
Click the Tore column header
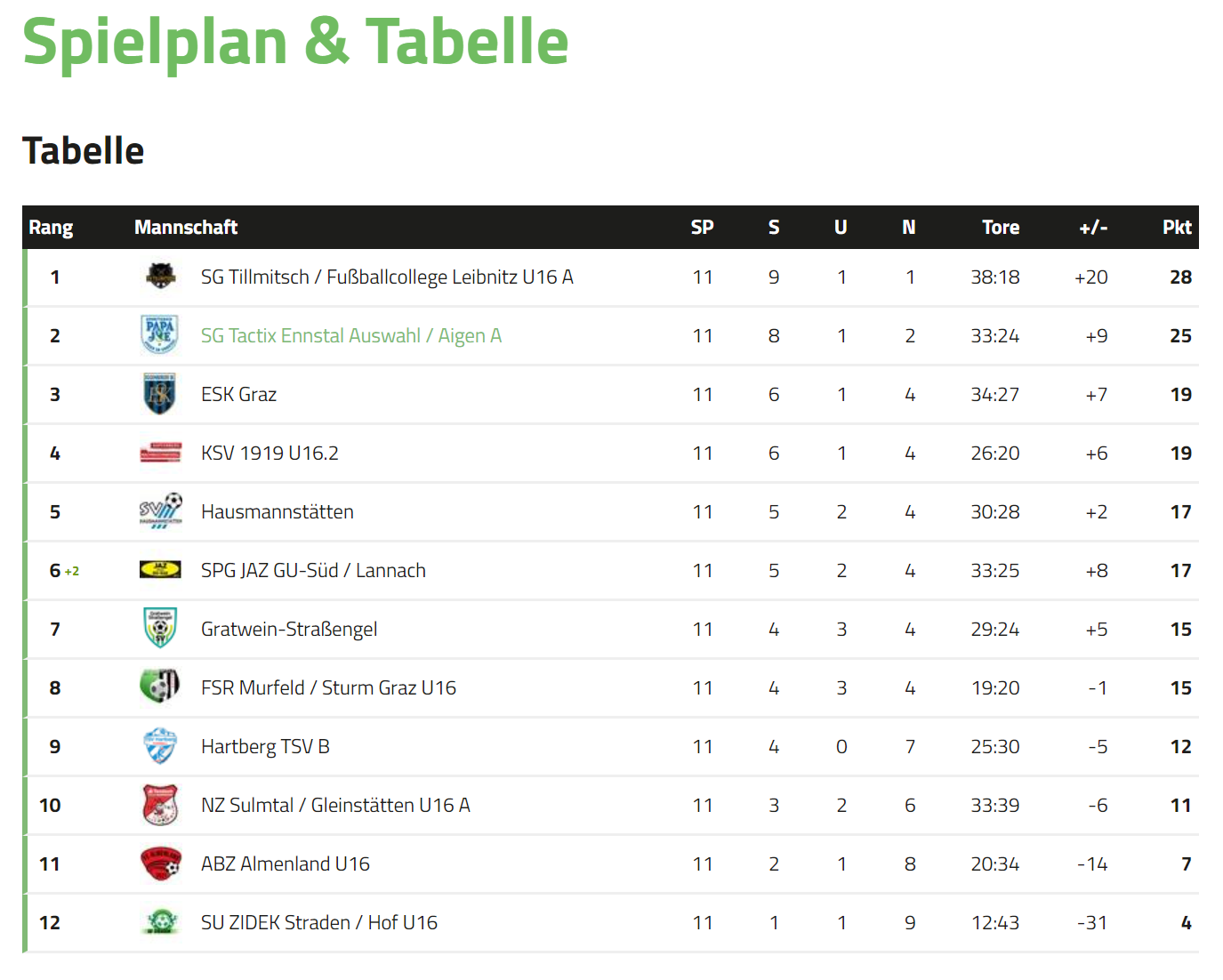click(x=1001, y=227)
